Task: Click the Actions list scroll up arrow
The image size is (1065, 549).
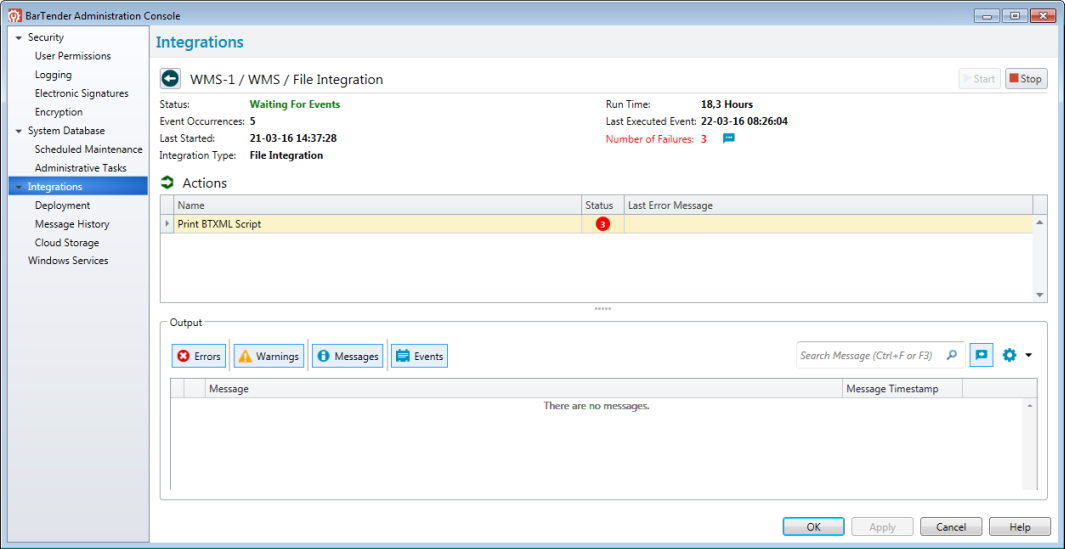Action: click(1039, 222)
